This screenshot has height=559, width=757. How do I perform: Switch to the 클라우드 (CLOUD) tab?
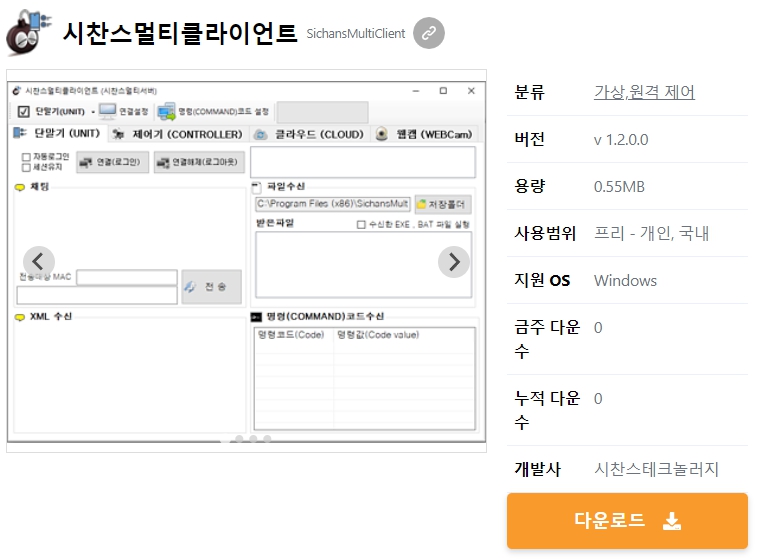point(309,134)
